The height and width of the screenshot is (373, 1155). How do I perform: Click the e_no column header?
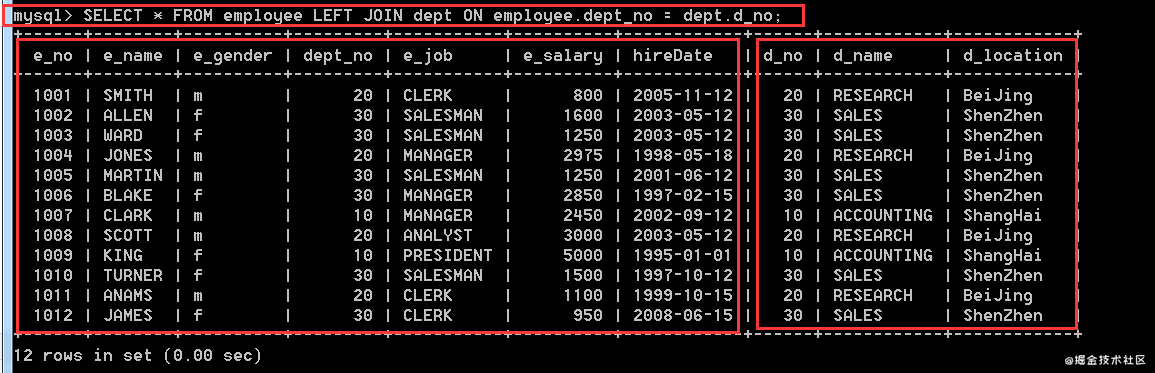pos(53,55)
